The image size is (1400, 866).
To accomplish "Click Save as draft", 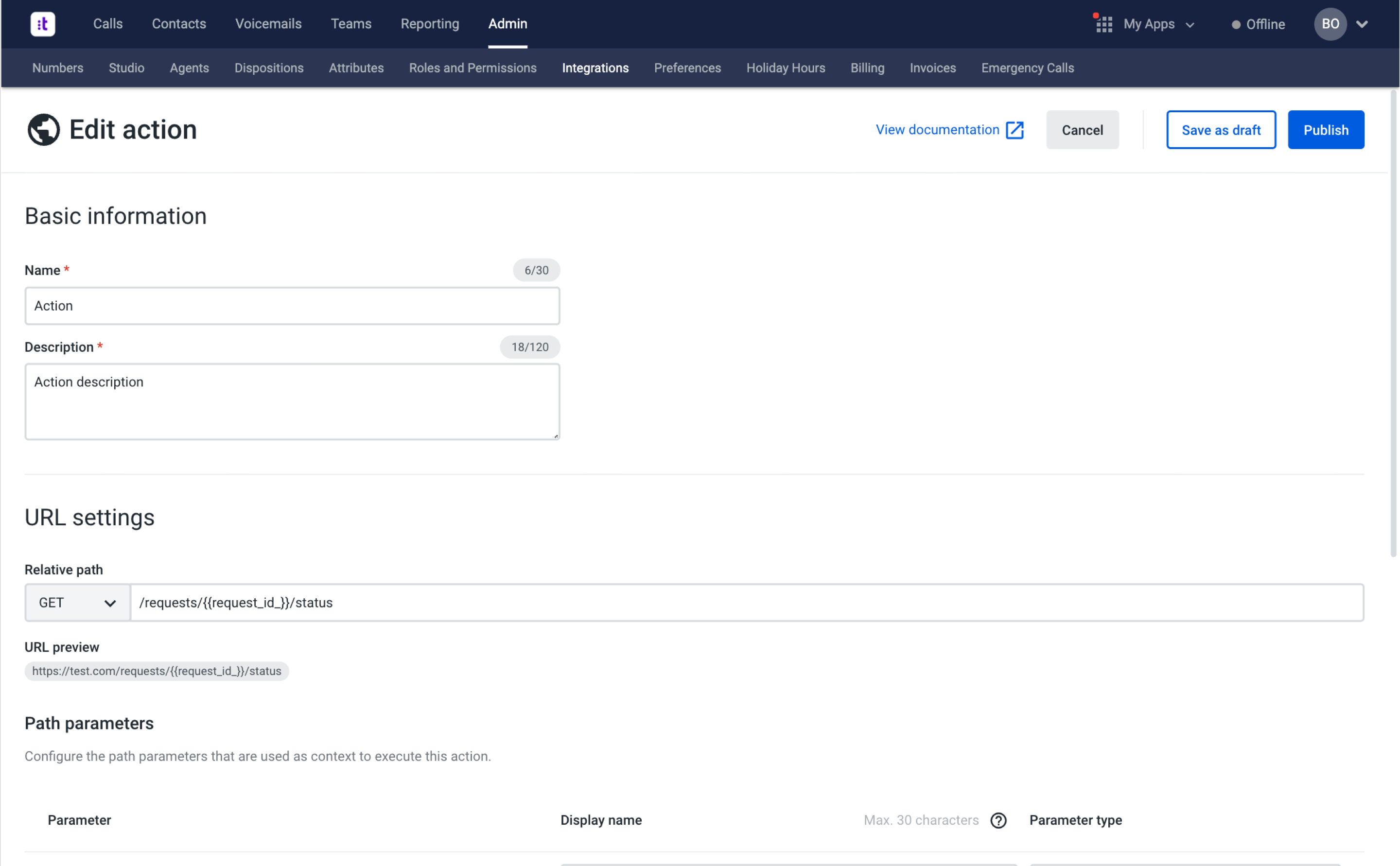I will 1221,130.
